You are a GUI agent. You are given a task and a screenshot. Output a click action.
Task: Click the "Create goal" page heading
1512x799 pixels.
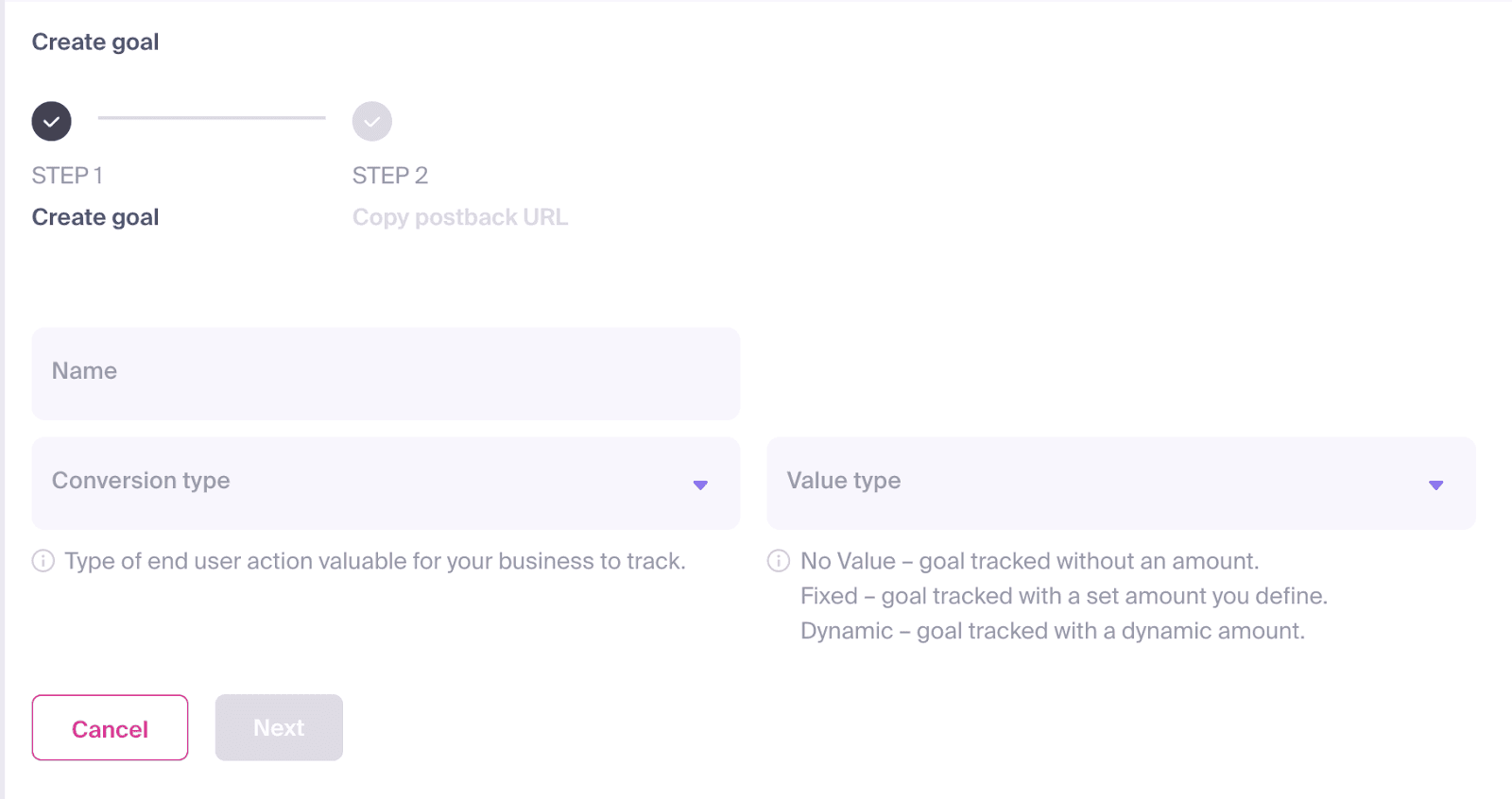[x=95, y=42]
